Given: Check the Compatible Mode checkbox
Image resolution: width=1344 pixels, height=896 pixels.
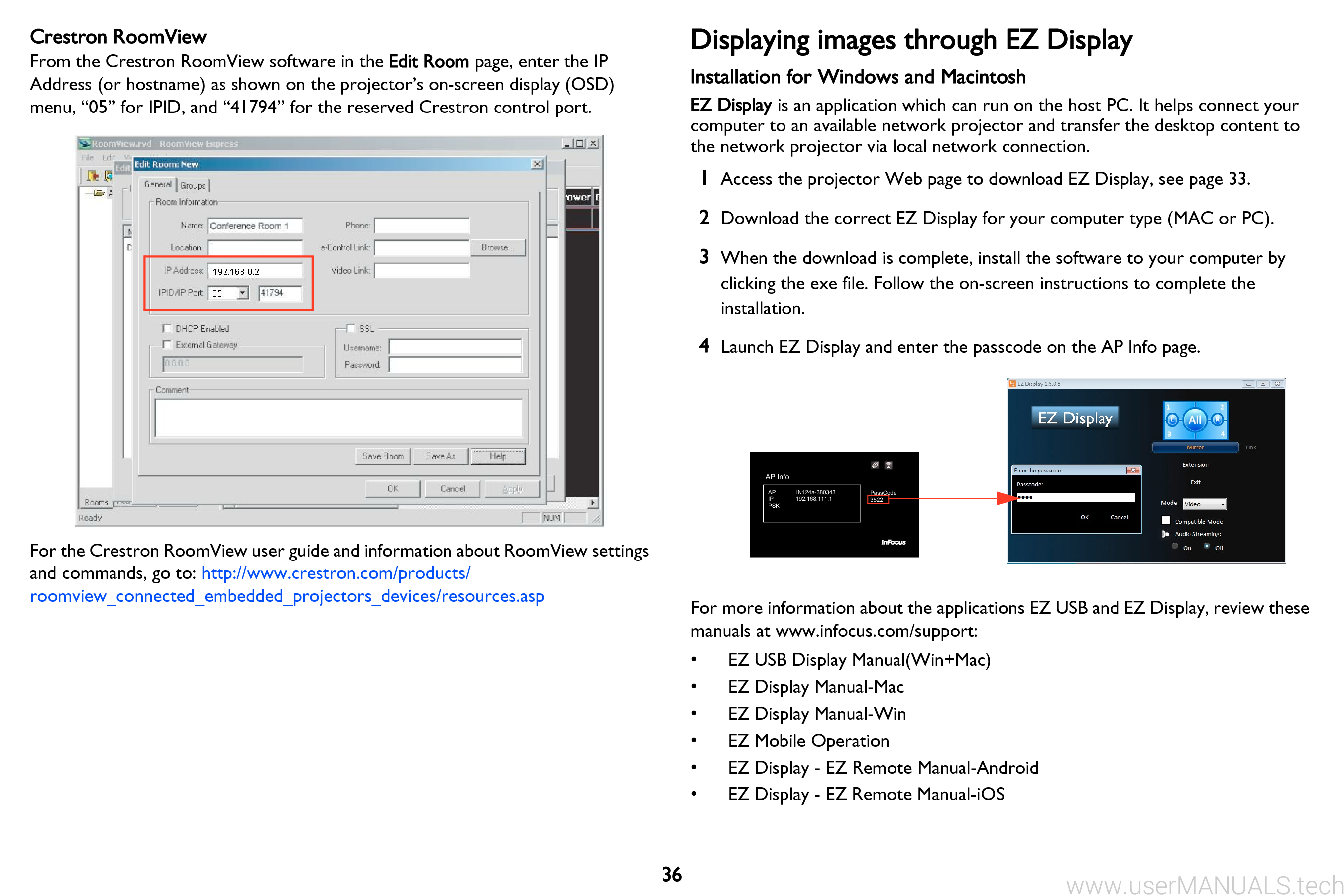Looking at the screenshot, I should tap(1166, 521).
